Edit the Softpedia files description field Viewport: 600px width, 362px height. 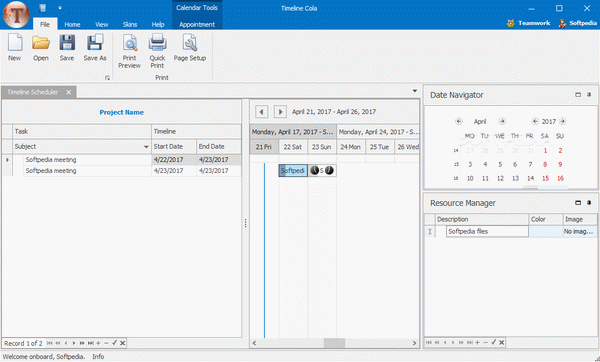pyautogui.click(x=487, y=232)
